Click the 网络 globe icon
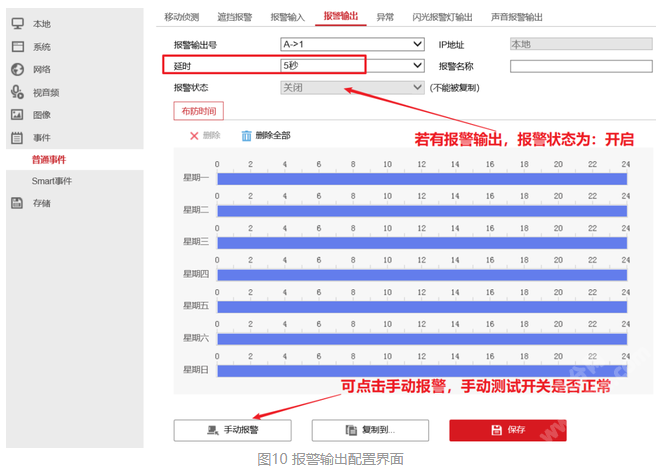The width and height of the screenshot is (661, 473). click(x=17, y=69)
